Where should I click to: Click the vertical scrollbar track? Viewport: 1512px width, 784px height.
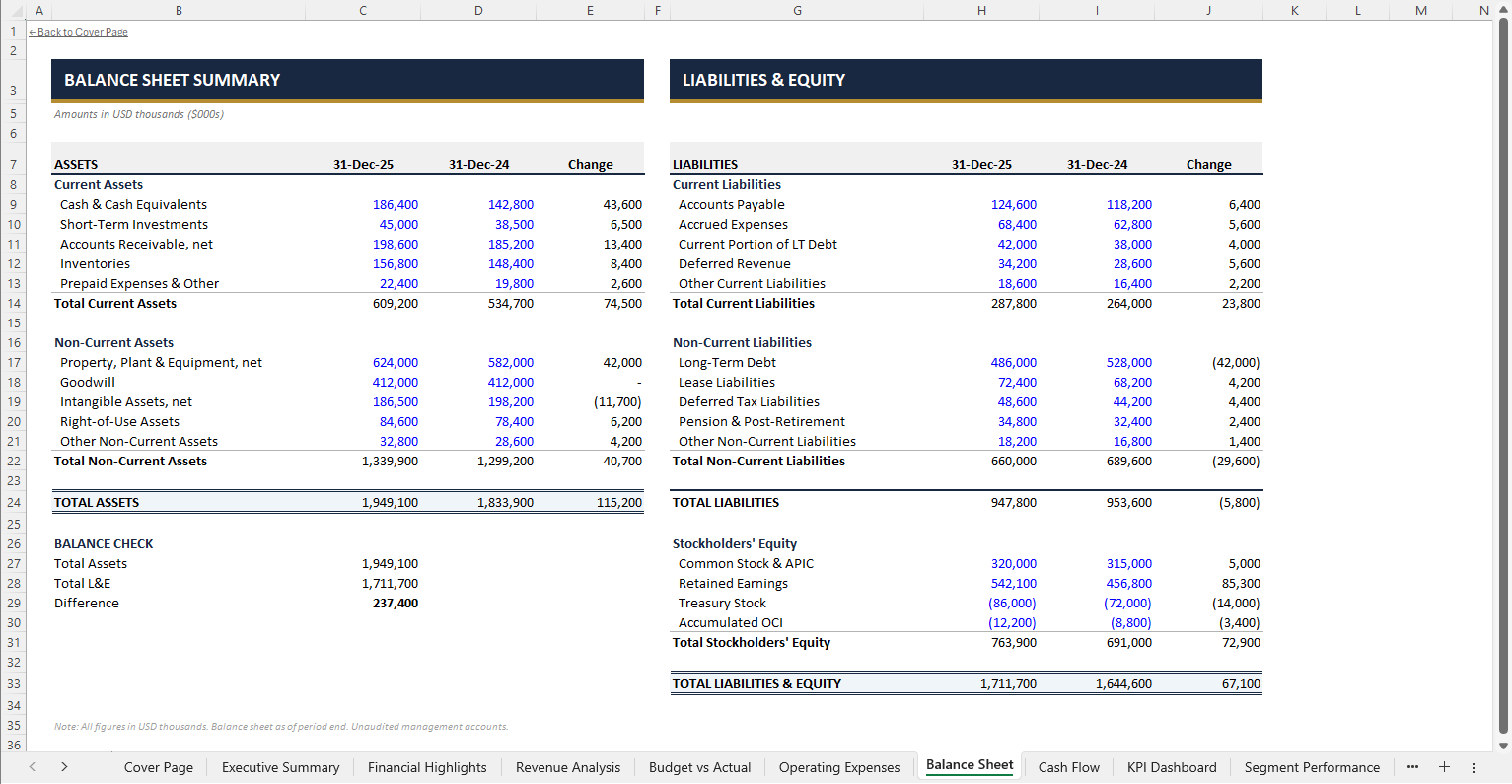(x=1503, y=394)
